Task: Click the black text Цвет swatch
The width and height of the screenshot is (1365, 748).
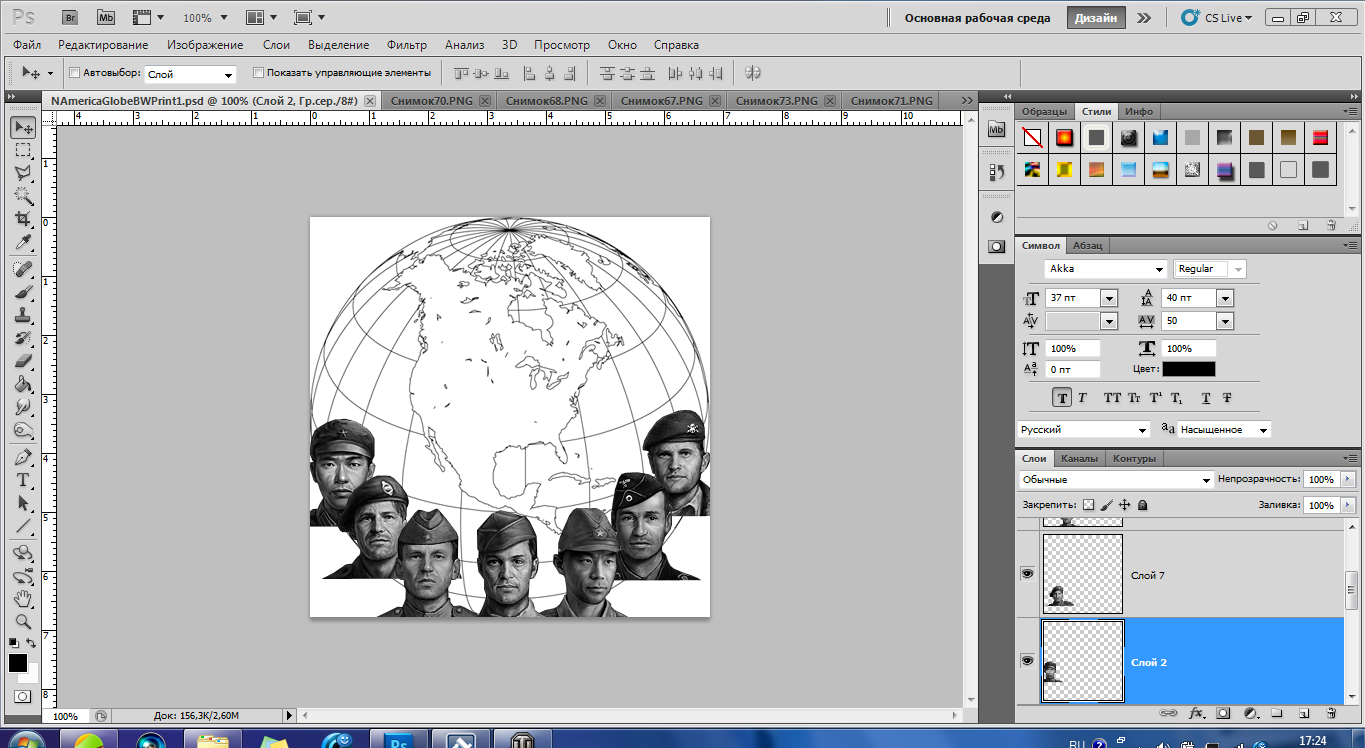Action: [1189, 369]
